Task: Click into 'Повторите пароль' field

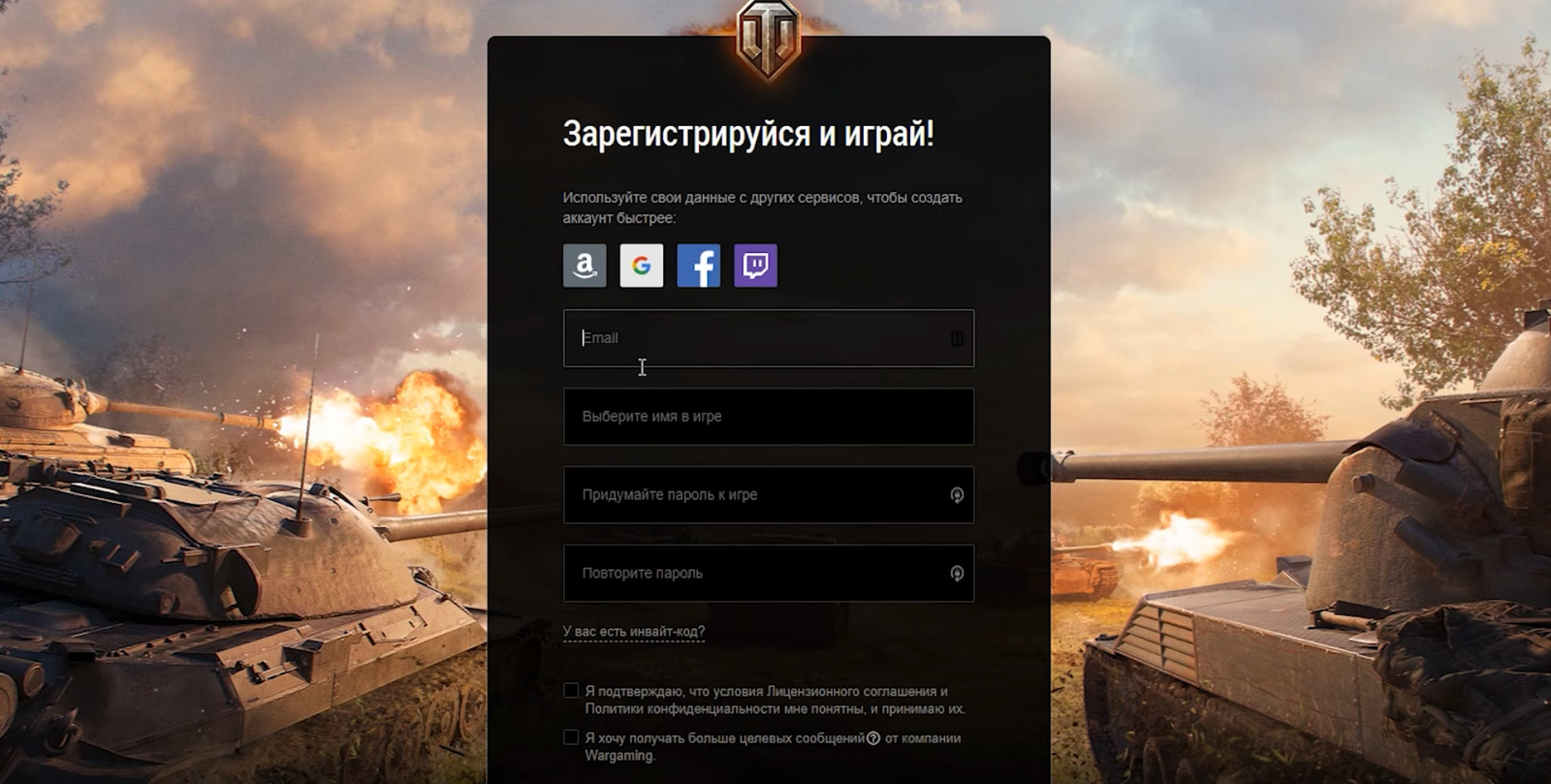Action: (769, 574)
